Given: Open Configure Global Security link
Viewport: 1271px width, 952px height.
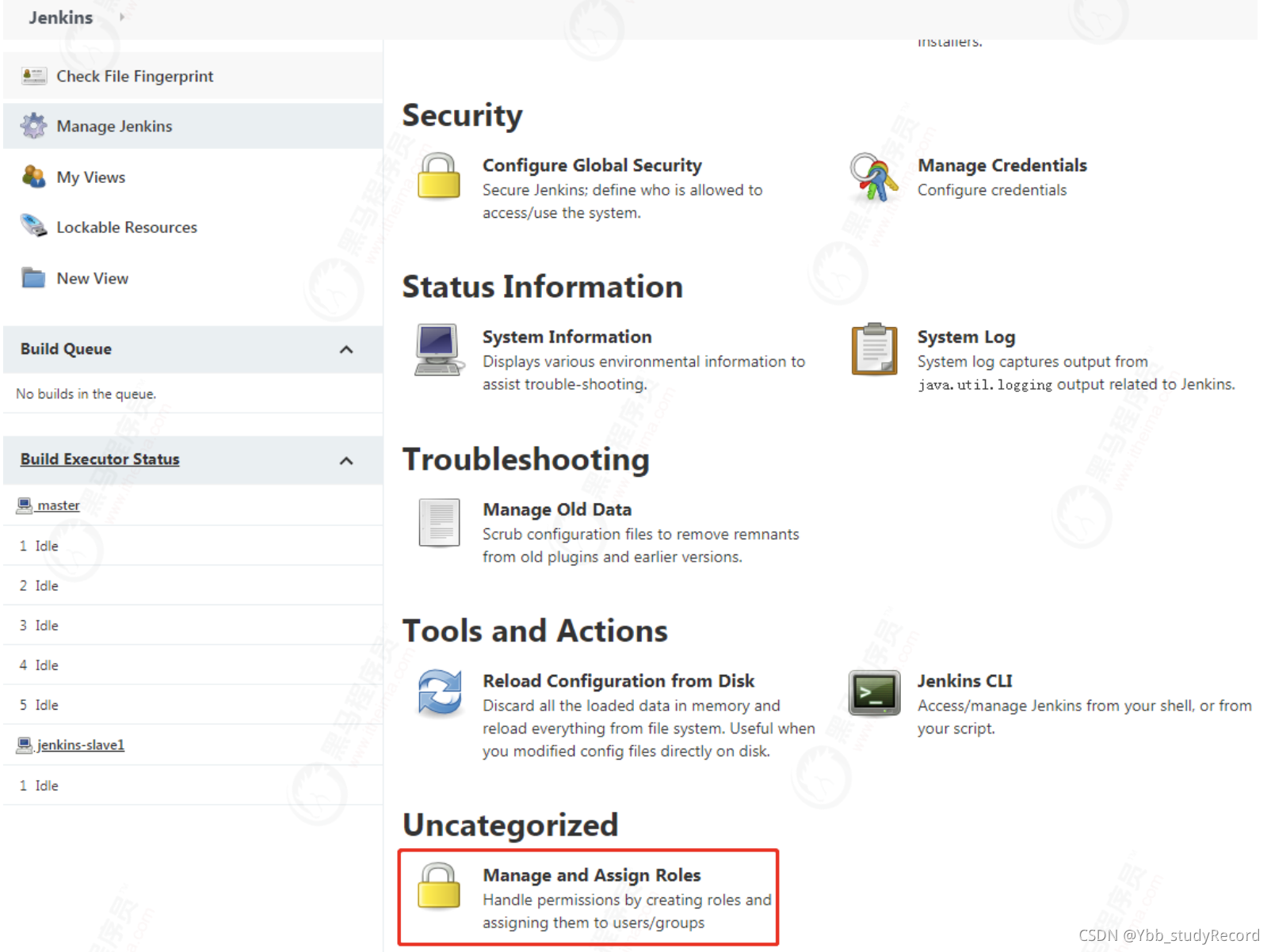Looking at the screenshot, I should 592,165.
